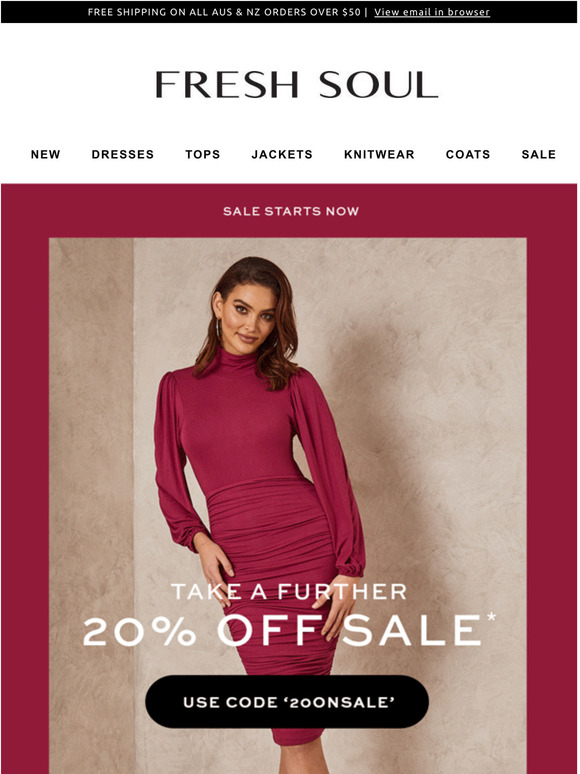Click the burgundy dress bodice in photo
This screenshot has width=580, height=774.
[237, 429]
